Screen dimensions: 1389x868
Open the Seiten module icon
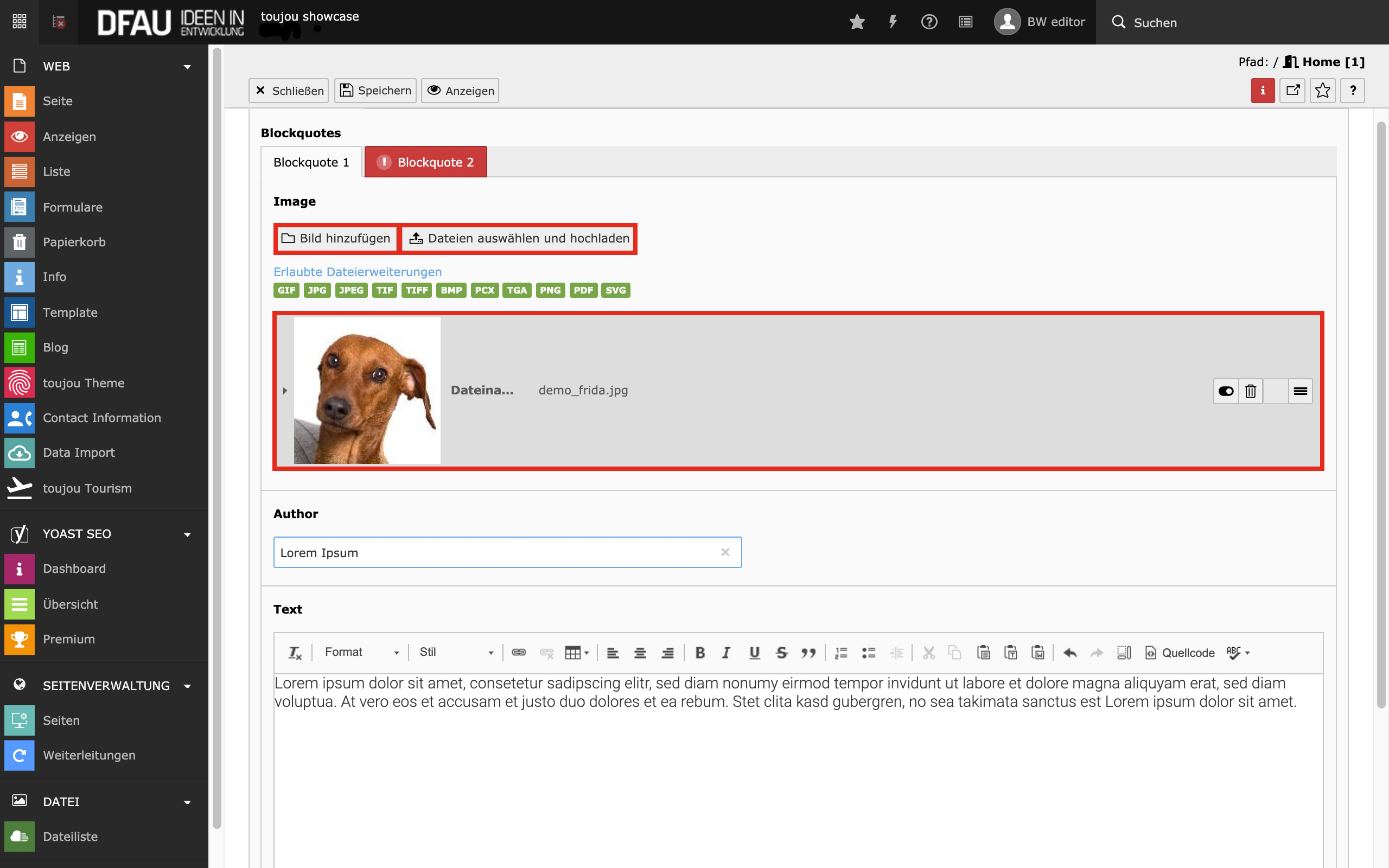(x=20, y=720)
